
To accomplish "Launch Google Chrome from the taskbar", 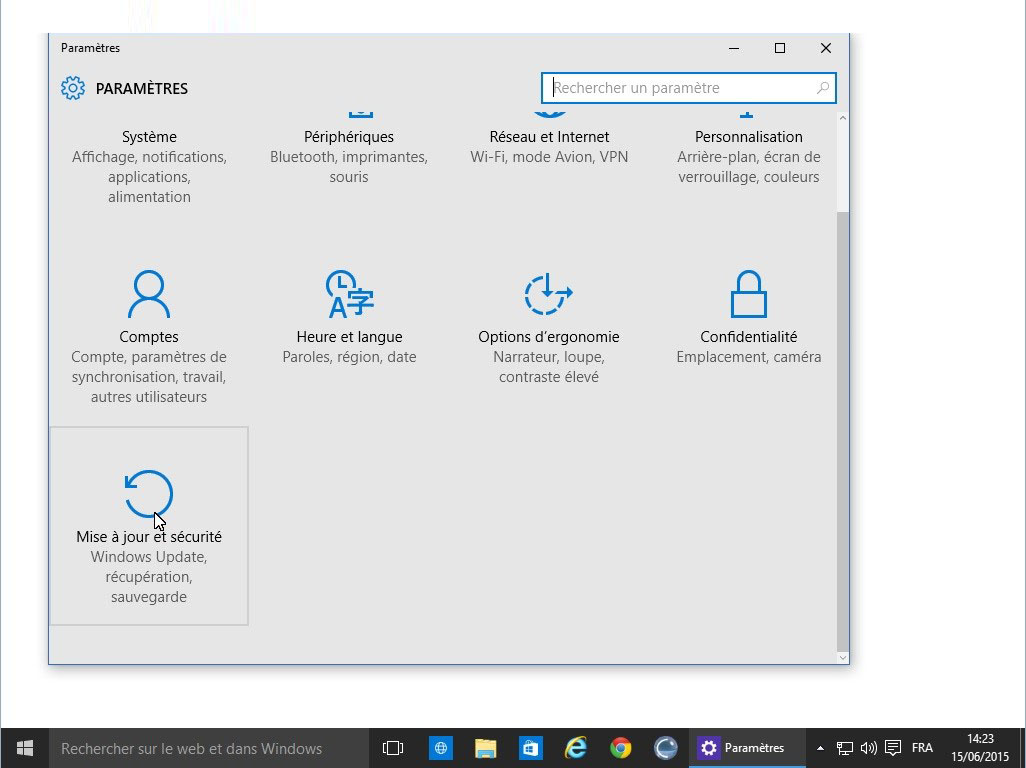I will pos(621,748).
